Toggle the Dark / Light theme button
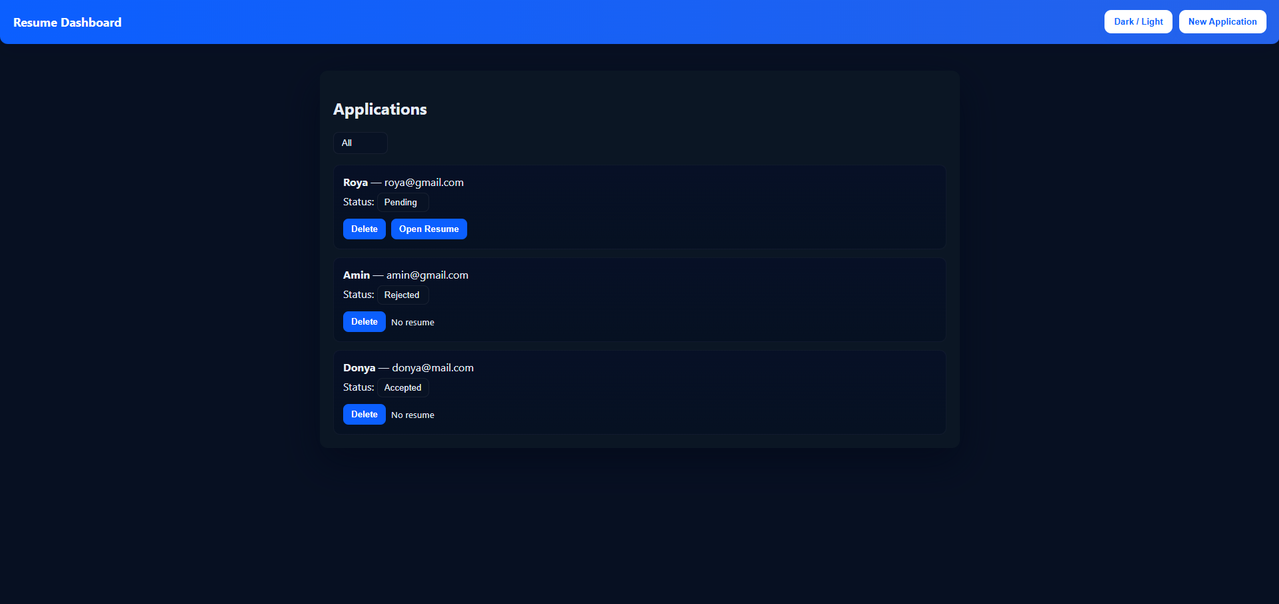 [x=1138, y=22]
